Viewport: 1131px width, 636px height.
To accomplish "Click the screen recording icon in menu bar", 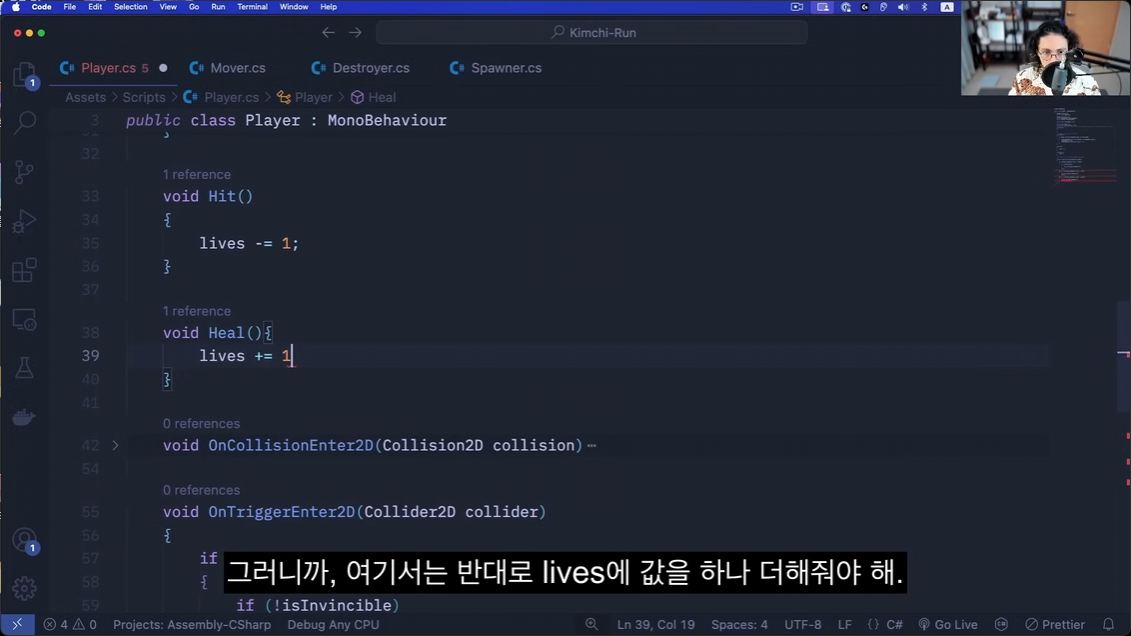I will pyautogui.click(x=797, y=6).
